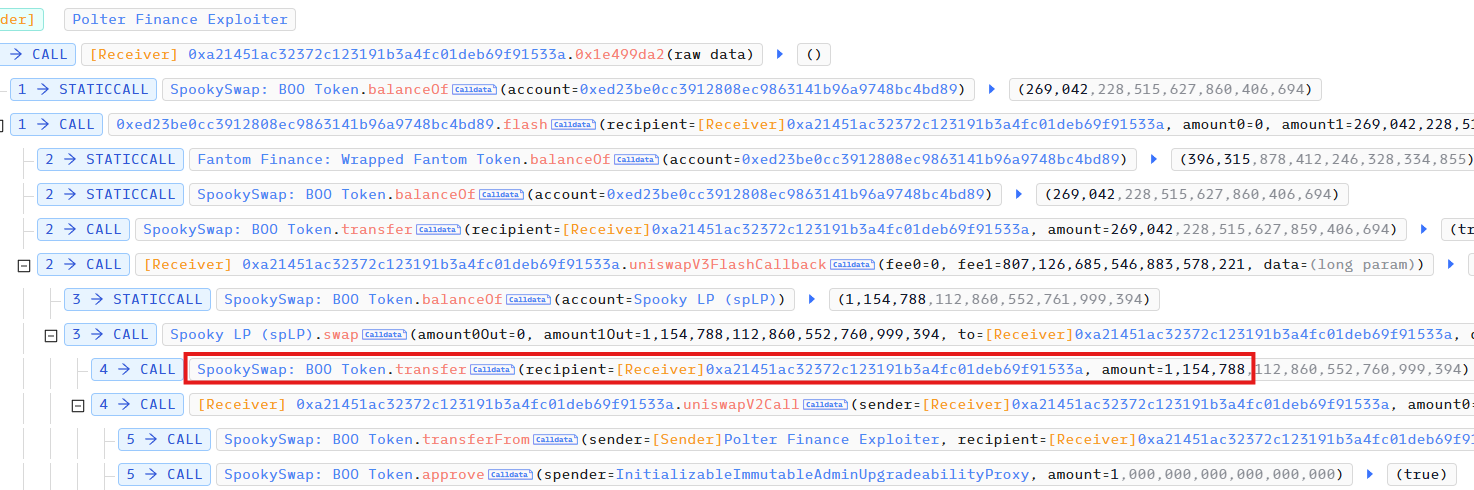Expand return arrow on level-2 transfer row
Screen dimensions: 1474x490
click(x=1425, y=229)
